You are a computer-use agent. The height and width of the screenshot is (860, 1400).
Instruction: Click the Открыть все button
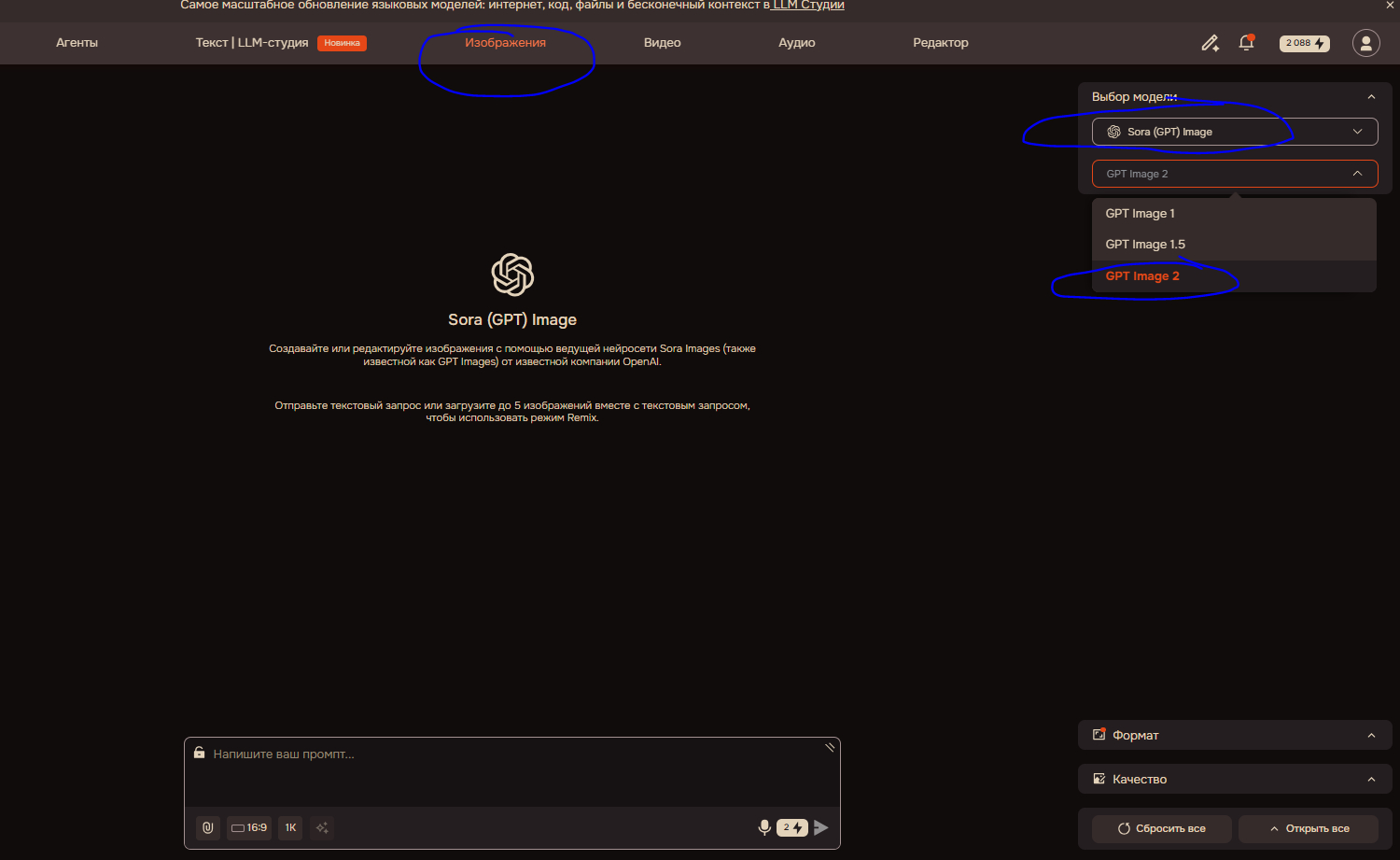(x=1309, y=828)
